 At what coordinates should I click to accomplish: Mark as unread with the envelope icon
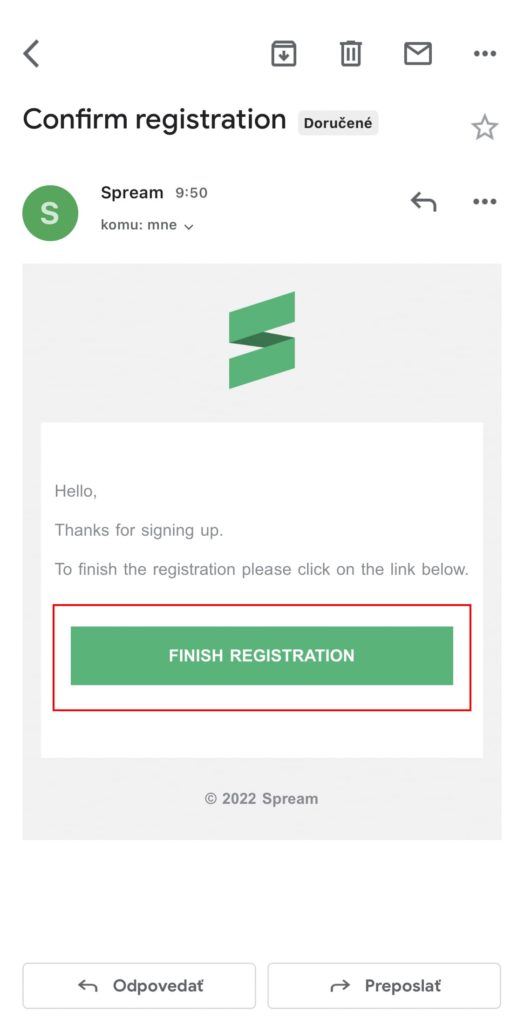click(418, 54)
